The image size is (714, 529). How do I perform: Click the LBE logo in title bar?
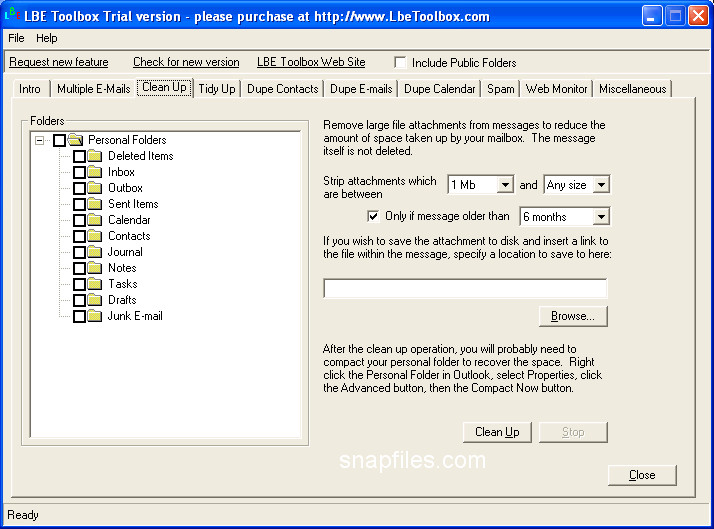point(12,15)
